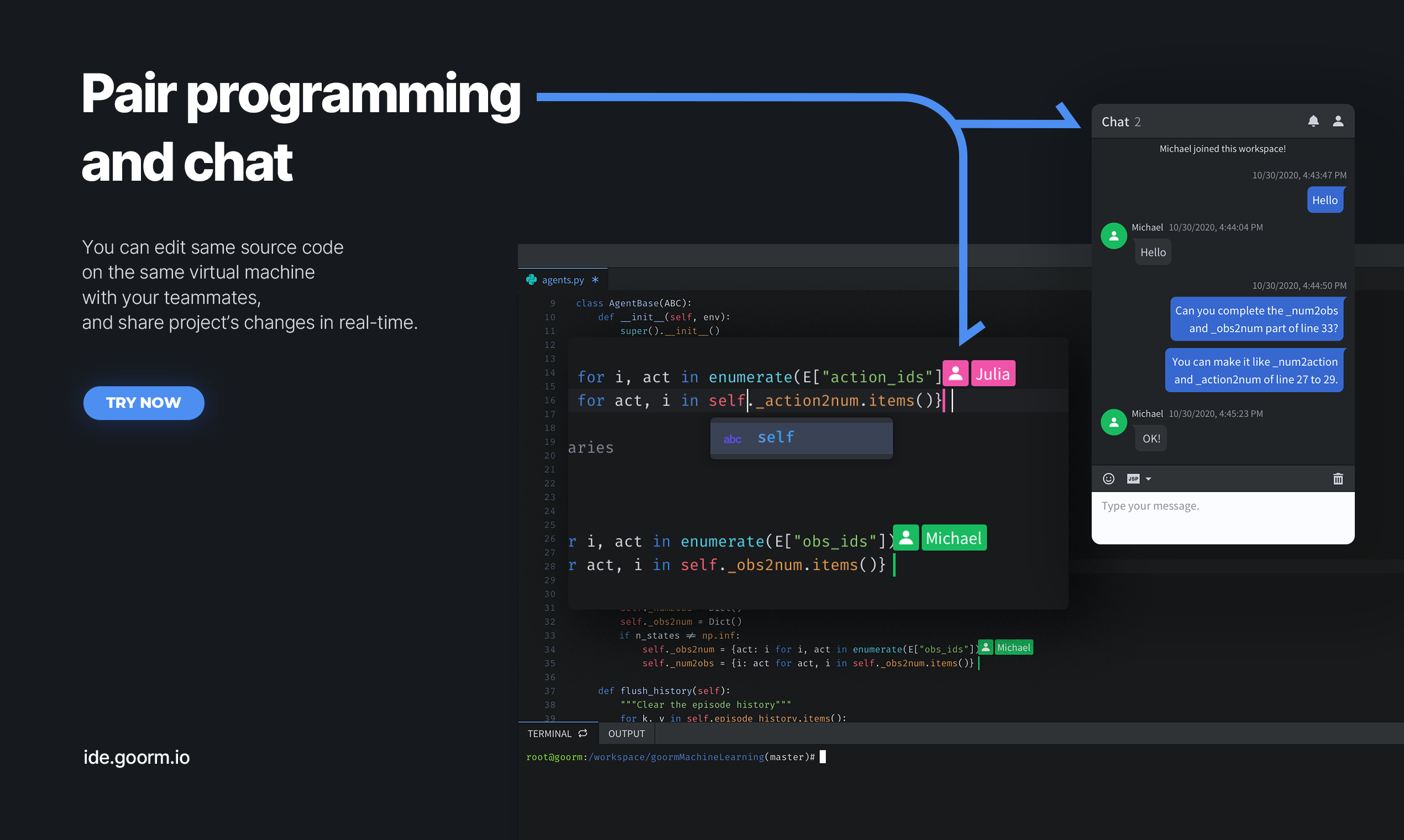Open the chat participants user icon

1338,121
